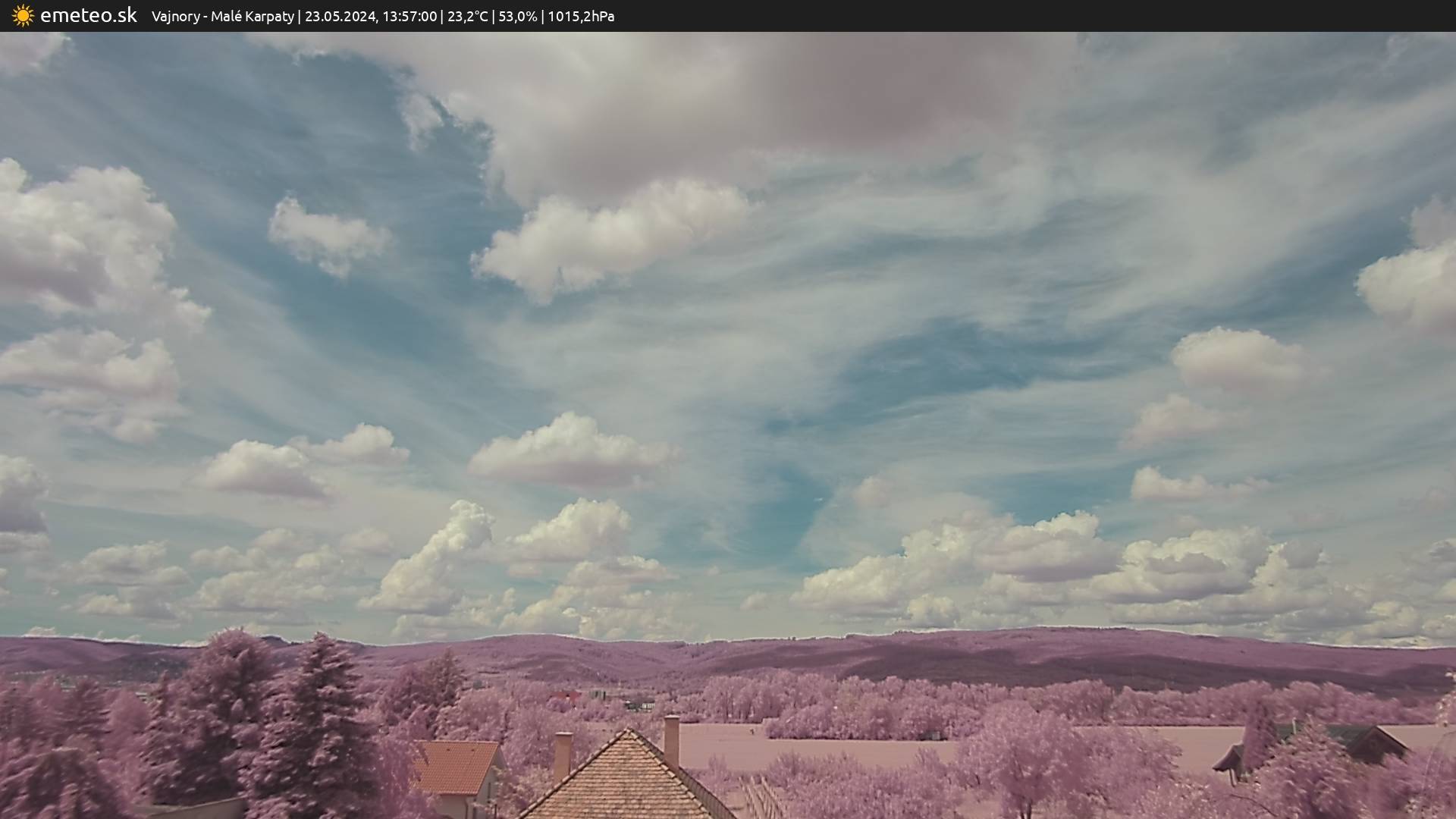Click the sun logo icon
The image size is (1456, 819).
click(x=23, y=16)
